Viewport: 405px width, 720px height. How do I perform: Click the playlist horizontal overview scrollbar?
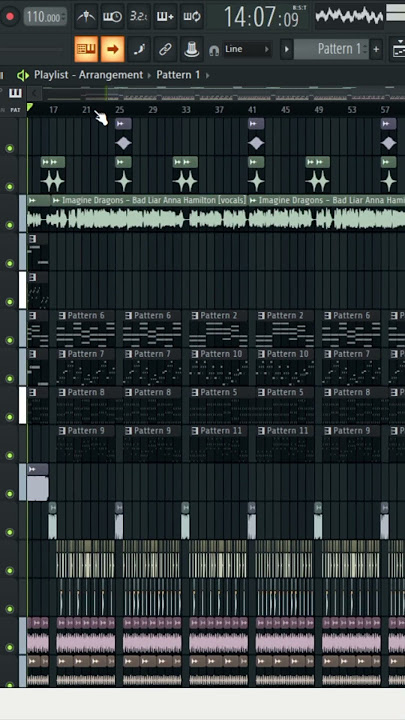[223, 94]
